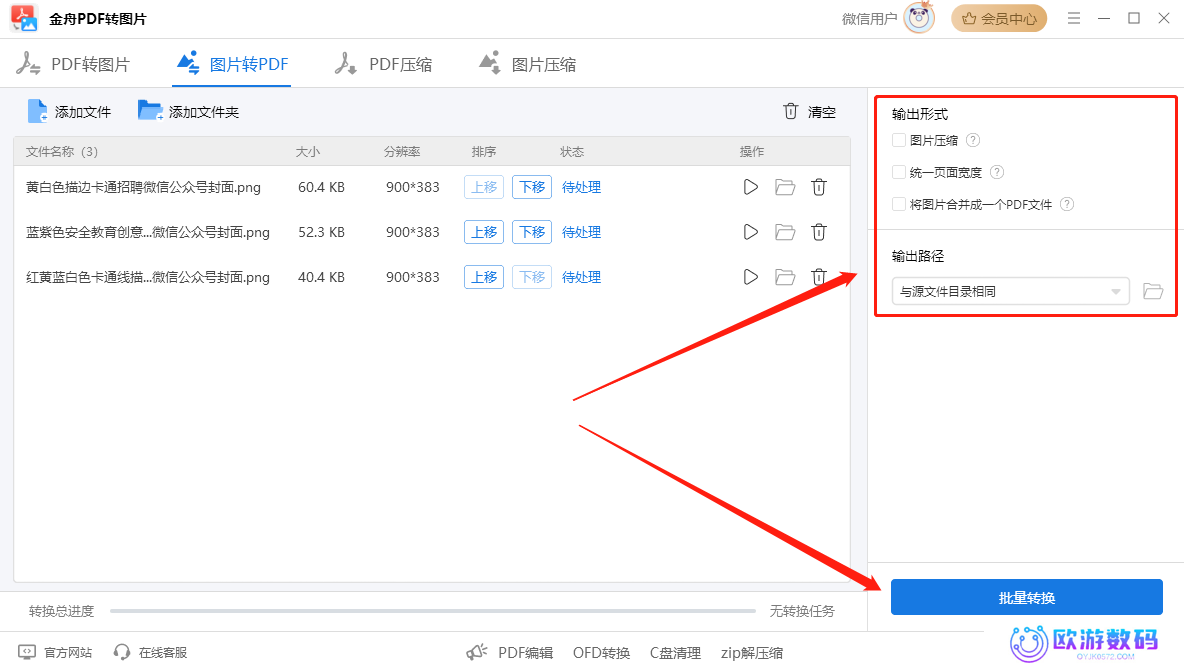The width and height of the screenshot is (1184, 669).
Task: Click the 金舟PDF转图片 app logo icon
Action: (24, 18)
